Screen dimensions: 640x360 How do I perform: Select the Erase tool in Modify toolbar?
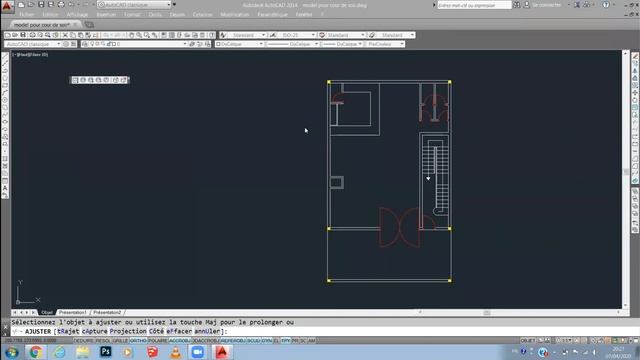635,56
